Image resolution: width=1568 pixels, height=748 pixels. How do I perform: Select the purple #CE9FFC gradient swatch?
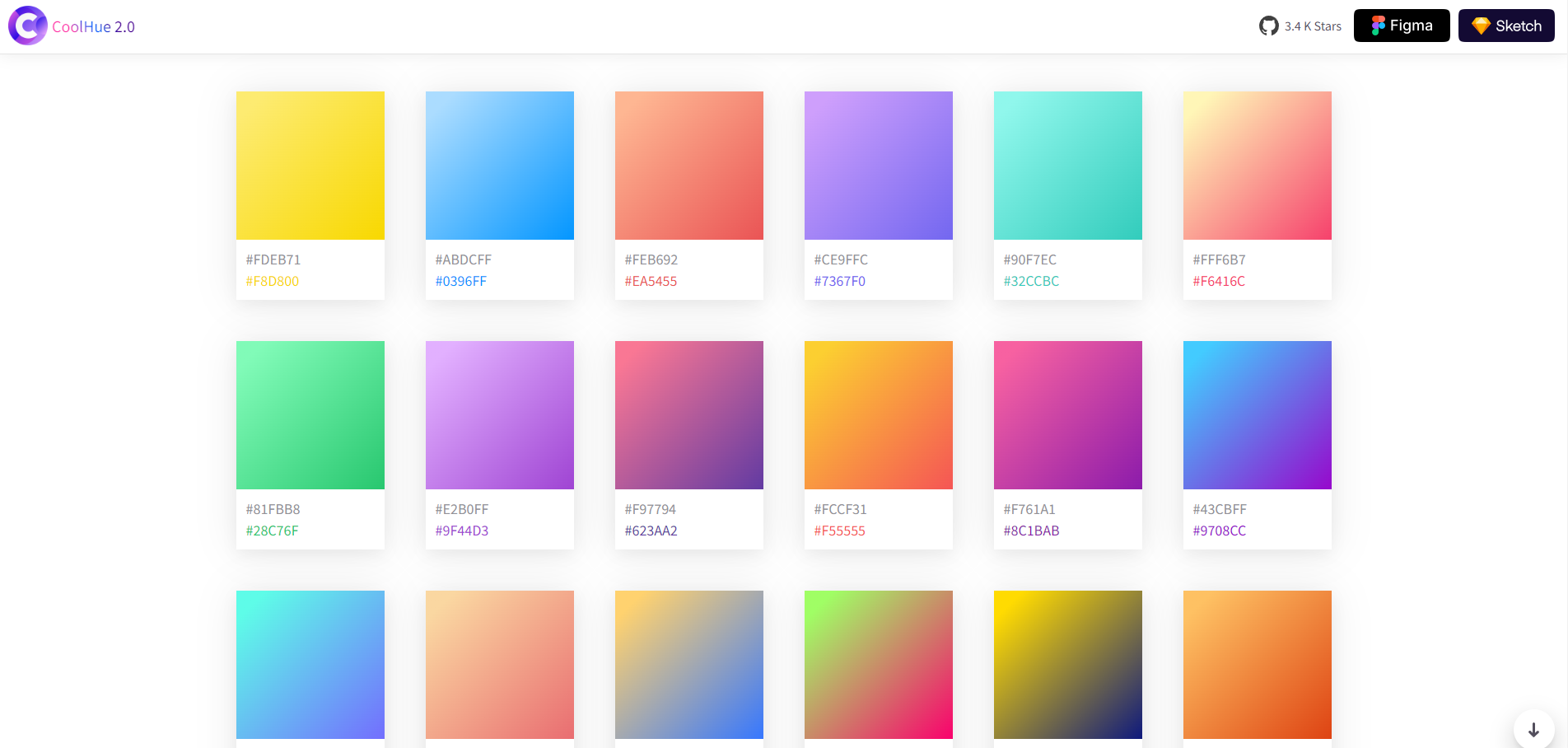(879, 166)
